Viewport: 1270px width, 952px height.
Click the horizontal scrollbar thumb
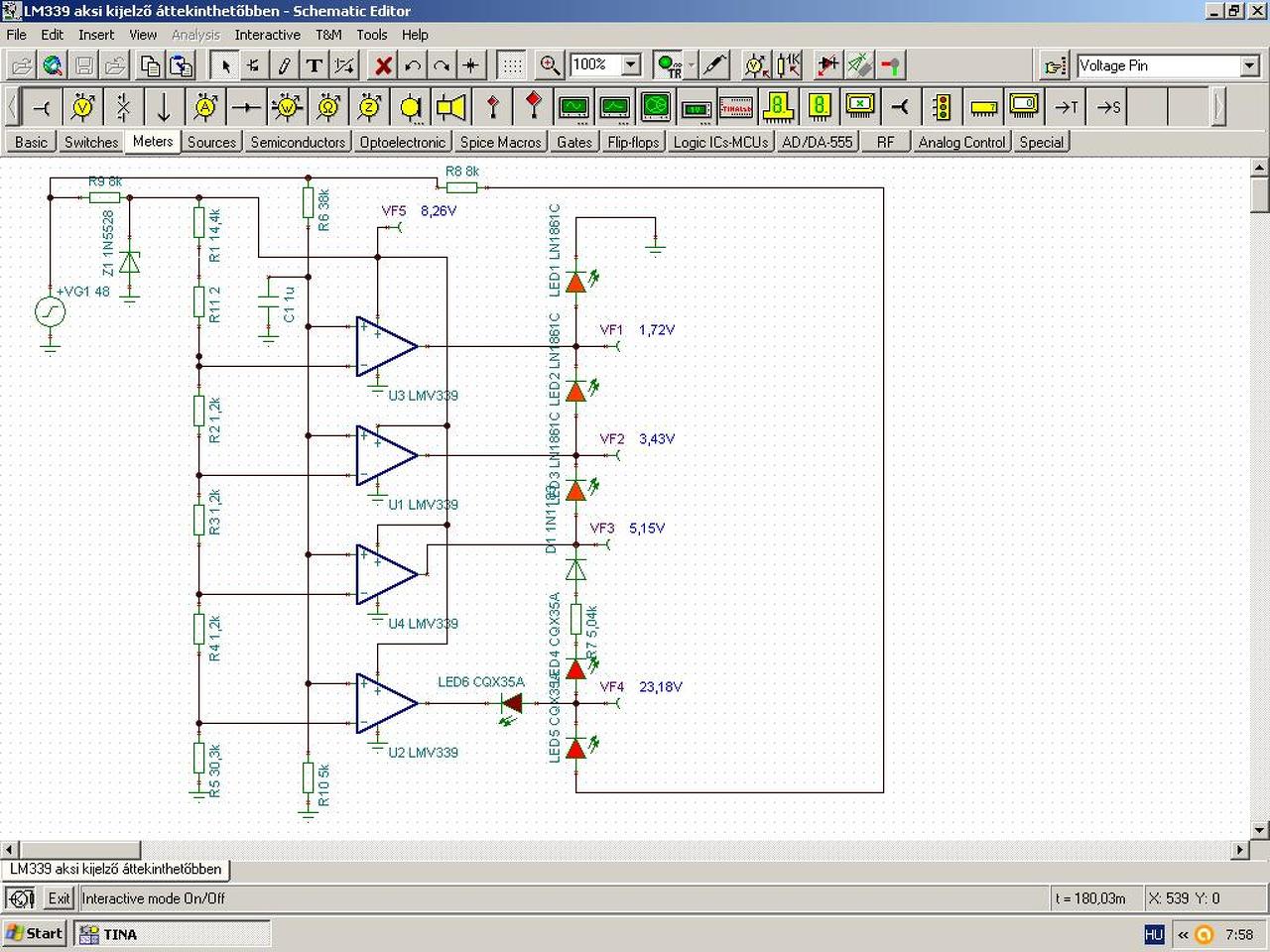point(79,850)
